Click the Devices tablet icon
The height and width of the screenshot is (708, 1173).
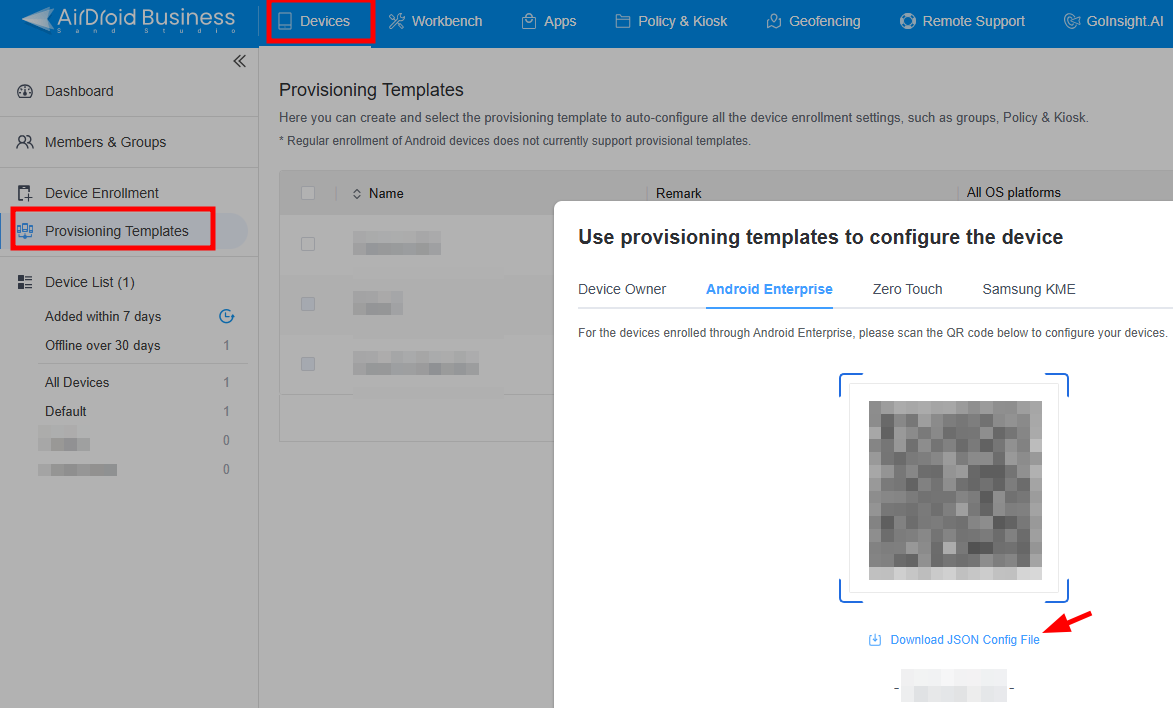[x=285, y=21]
